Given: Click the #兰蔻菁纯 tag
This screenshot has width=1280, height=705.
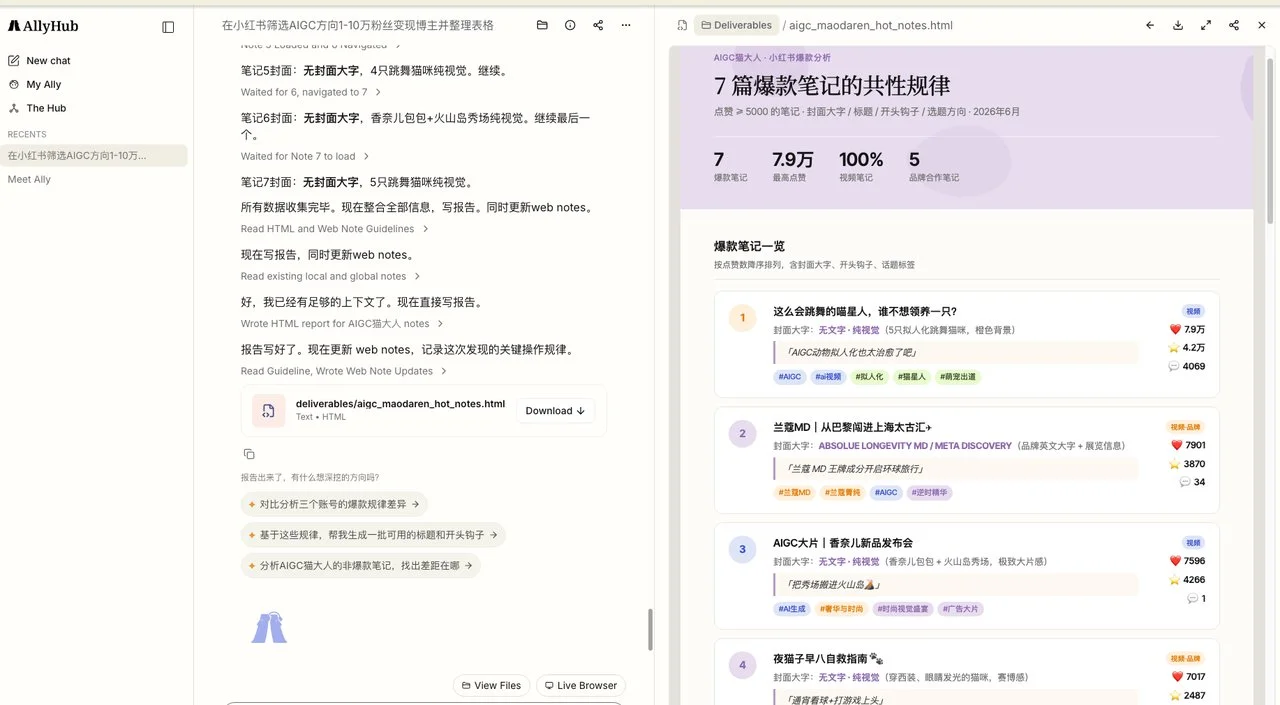Looking at the screenshot, I should coord(843,493).
